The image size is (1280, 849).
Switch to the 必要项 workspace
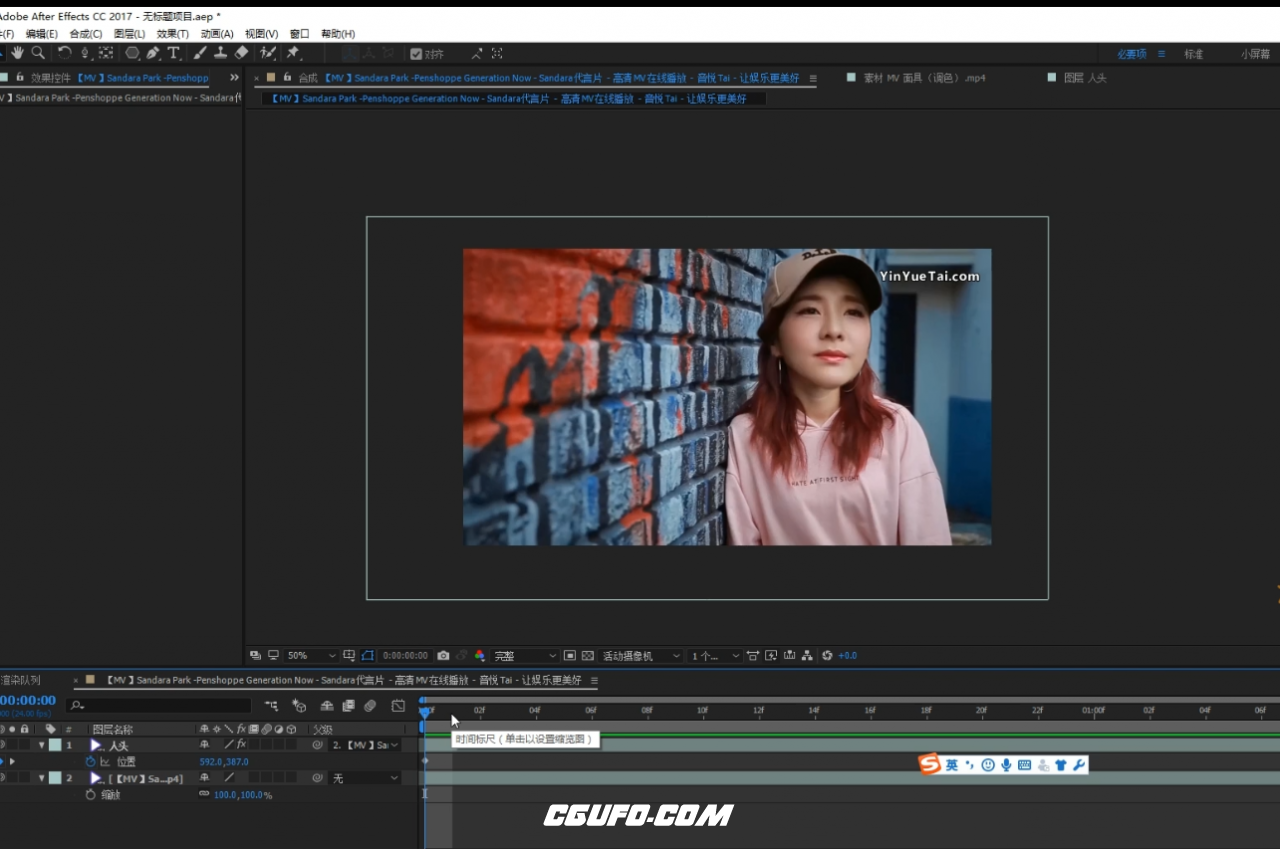[1132, 54]
